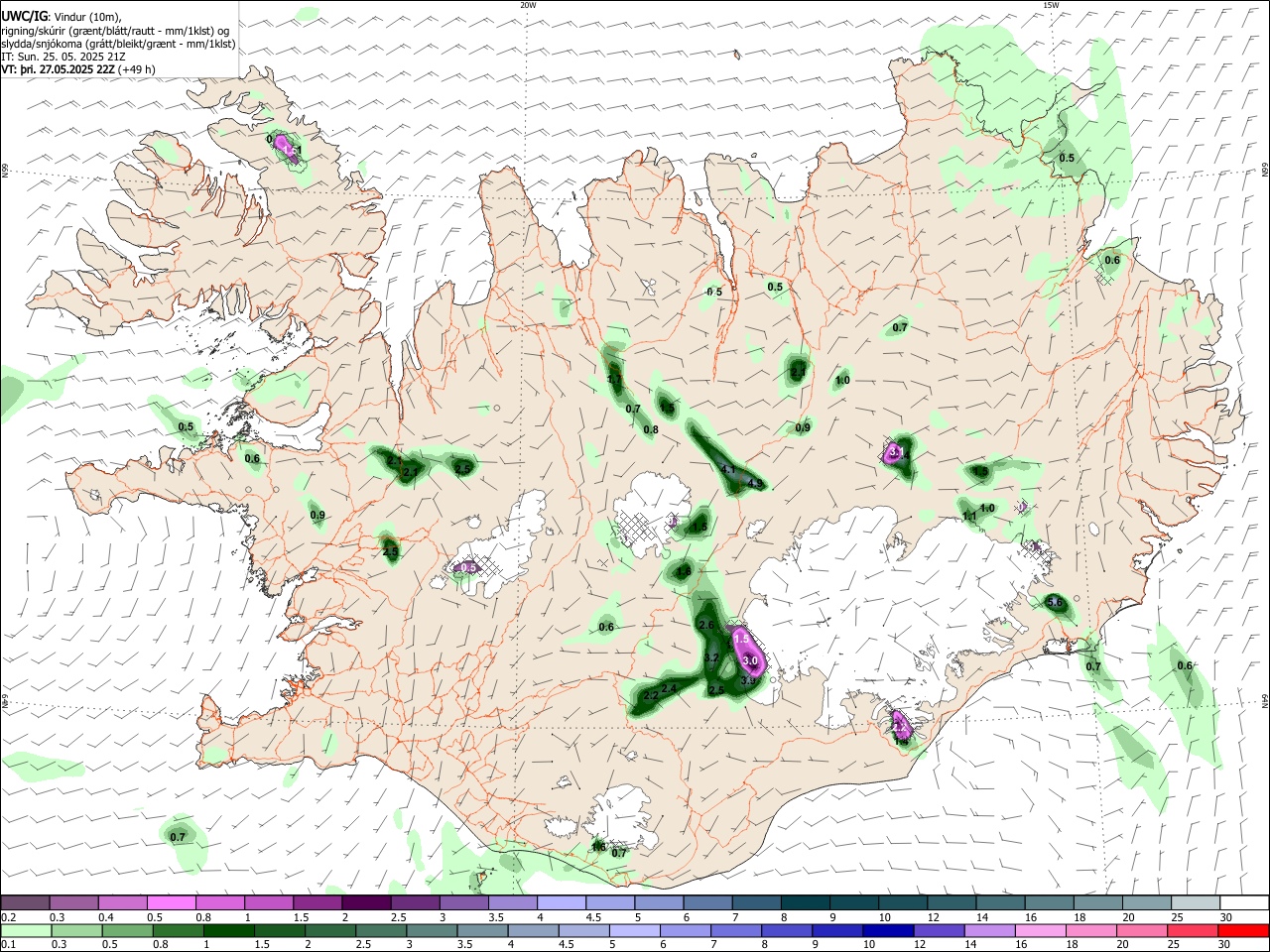Click the 3.0 value inside the pink snow area
The height and width of the screenshot is (952, 1270).
click(751, 661)
